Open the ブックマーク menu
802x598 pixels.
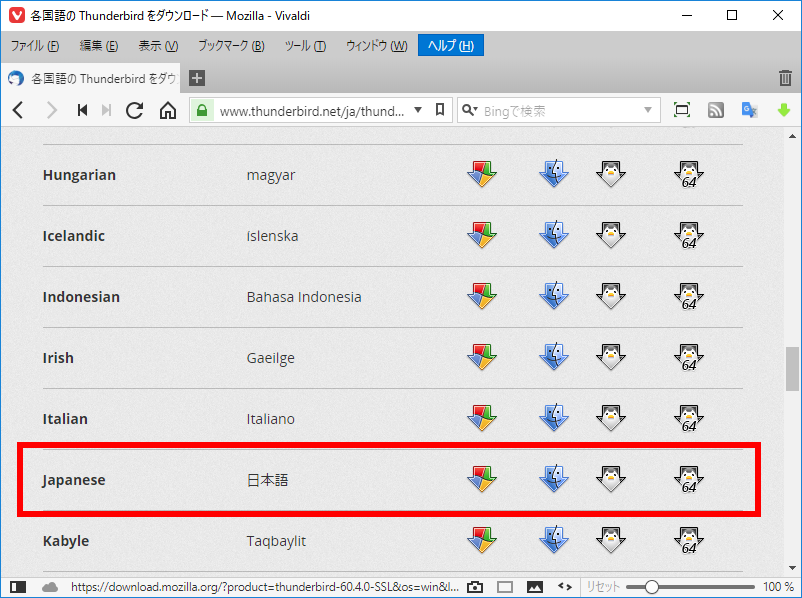231,46
